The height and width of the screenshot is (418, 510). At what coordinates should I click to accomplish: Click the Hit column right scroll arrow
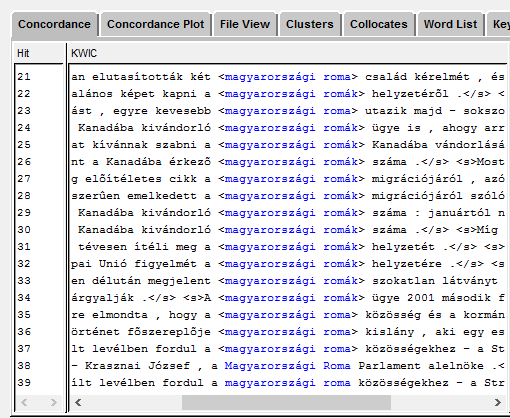(53, 402)
